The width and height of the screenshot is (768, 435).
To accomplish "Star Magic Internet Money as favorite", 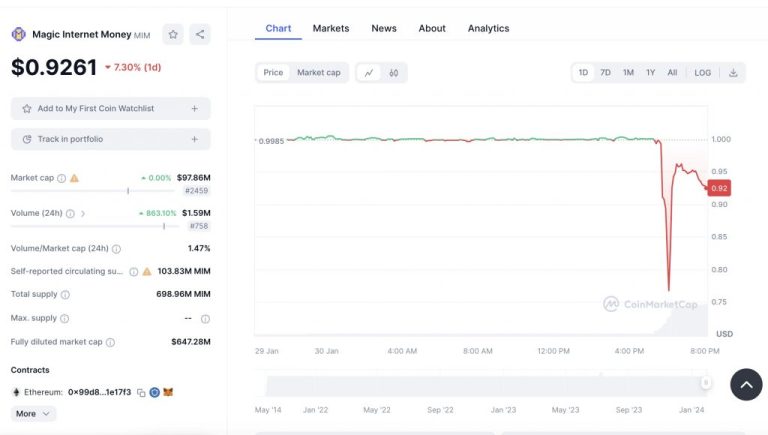I will (173, 34).
